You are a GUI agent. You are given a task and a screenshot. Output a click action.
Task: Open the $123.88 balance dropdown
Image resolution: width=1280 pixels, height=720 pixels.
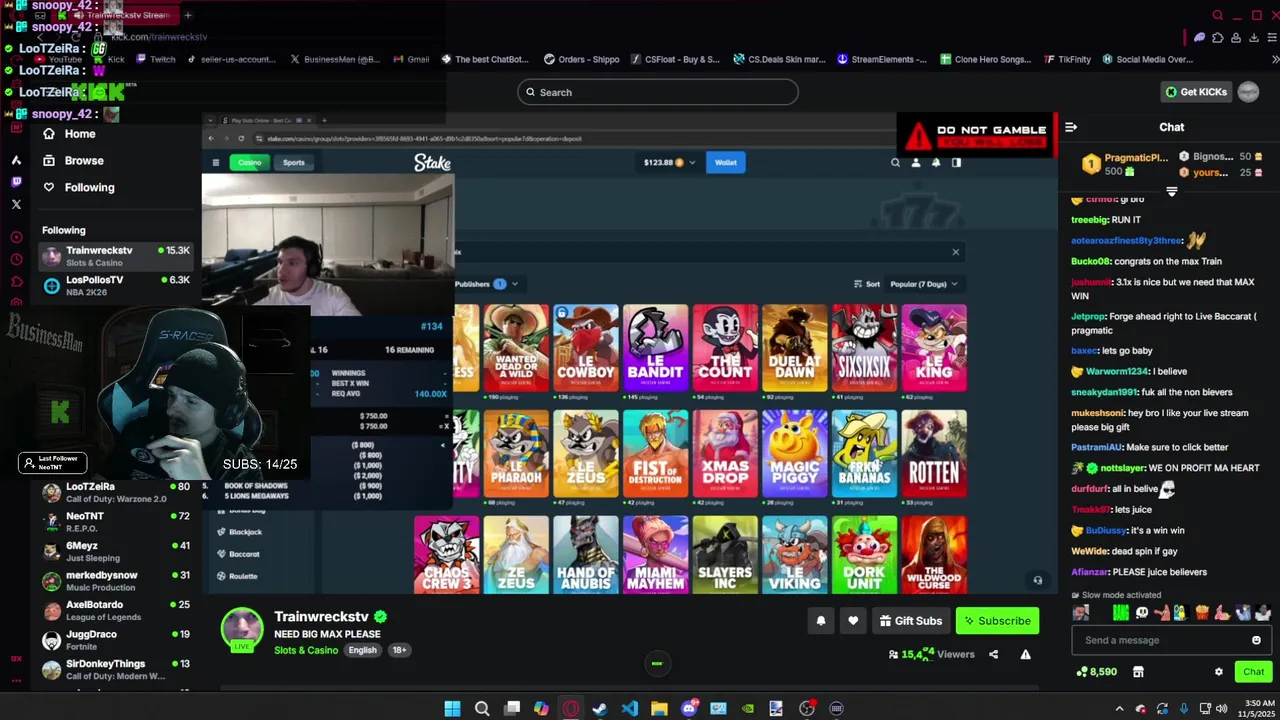pos(669,162)
